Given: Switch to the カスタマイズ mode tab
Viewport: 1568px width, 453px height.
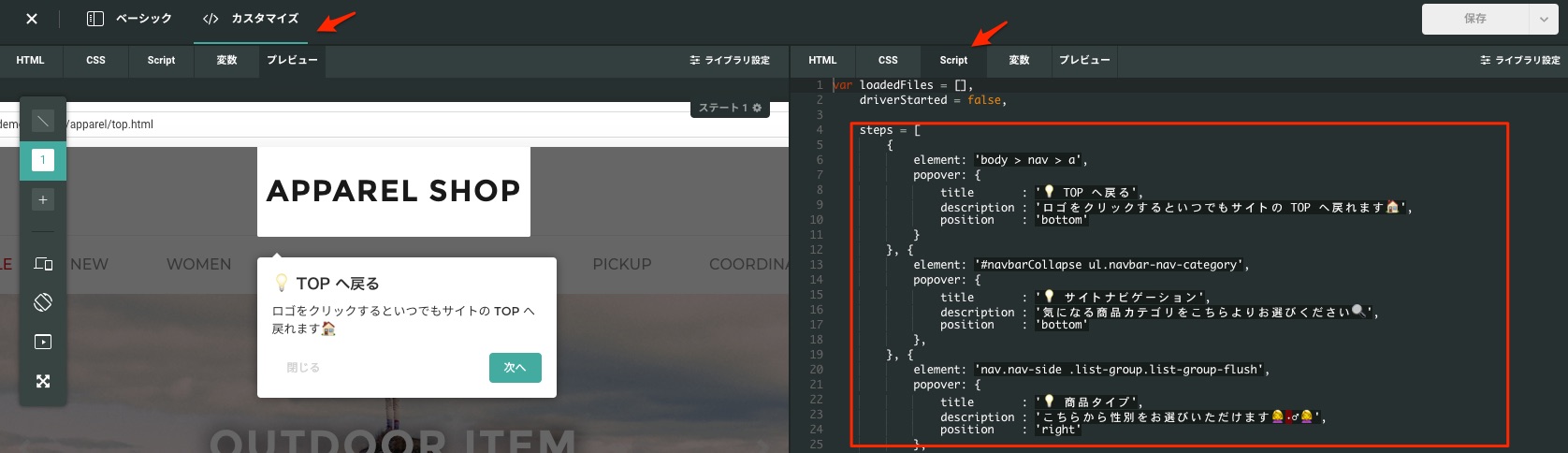Looking at the screenshot, I should click(x=251, y=19).
